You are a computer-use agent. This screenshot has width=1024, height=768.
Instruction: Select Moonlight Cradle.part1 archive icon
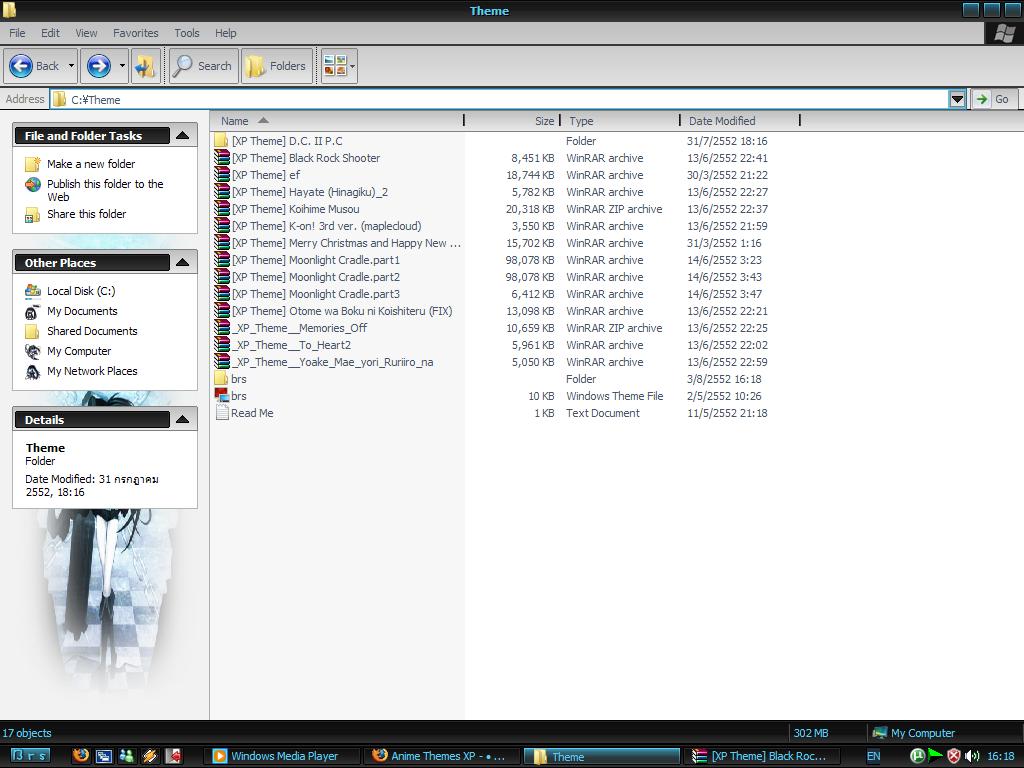(221, 259)
